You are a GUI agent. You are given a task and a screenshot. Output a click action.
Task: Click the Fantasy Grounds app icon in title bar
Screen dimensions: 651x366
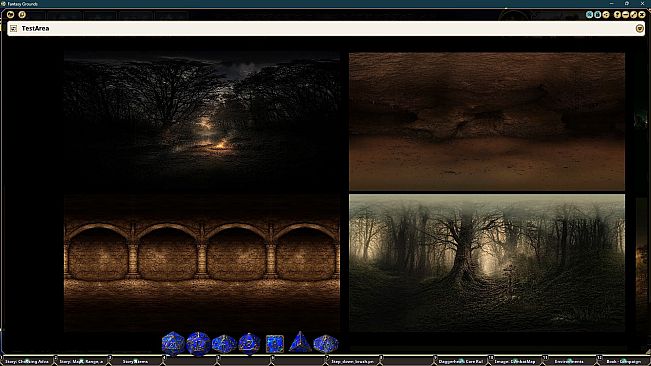pos(3,3)
